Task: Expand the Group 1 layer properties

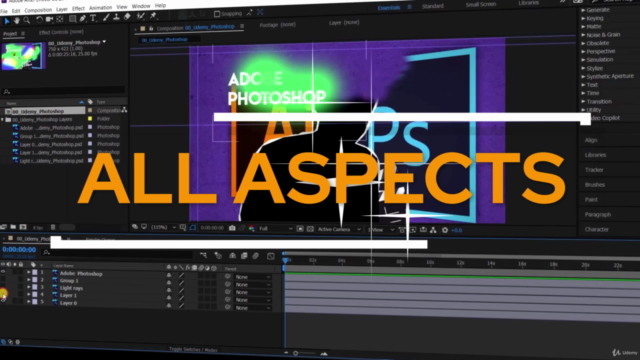Action: point(29,280)
